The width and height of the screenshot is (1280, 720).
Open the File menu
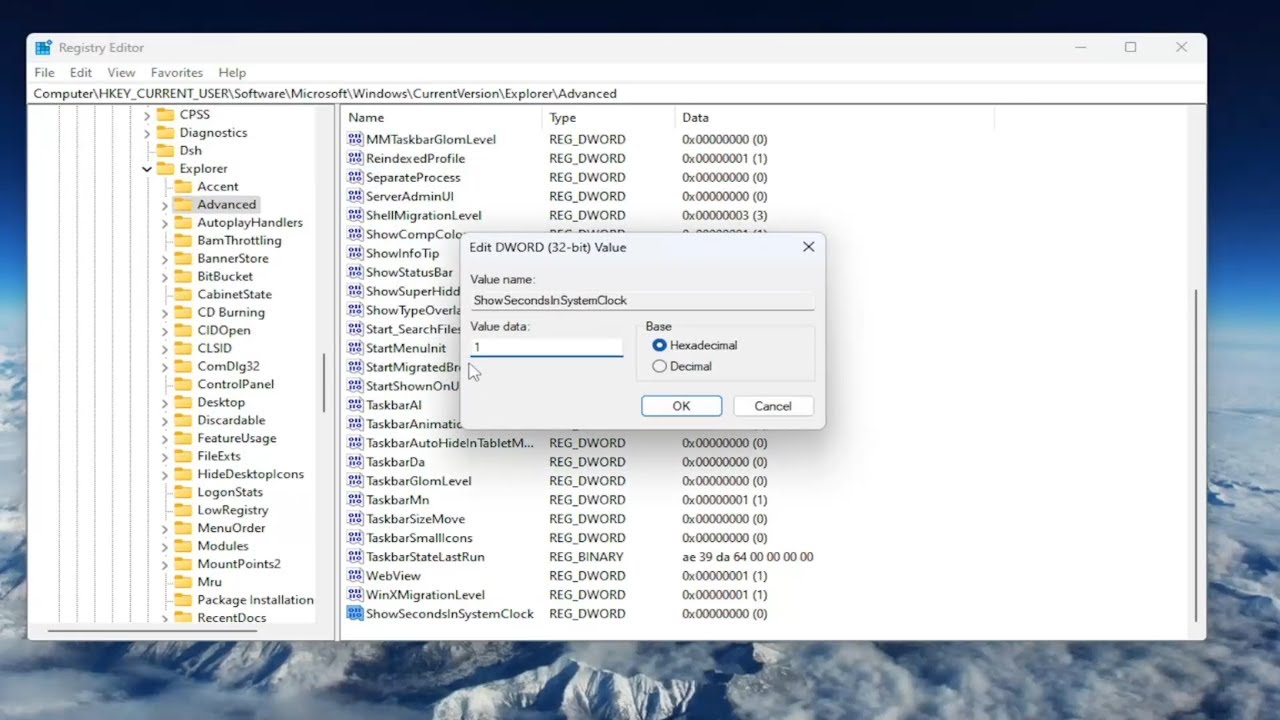coord(44,73)
